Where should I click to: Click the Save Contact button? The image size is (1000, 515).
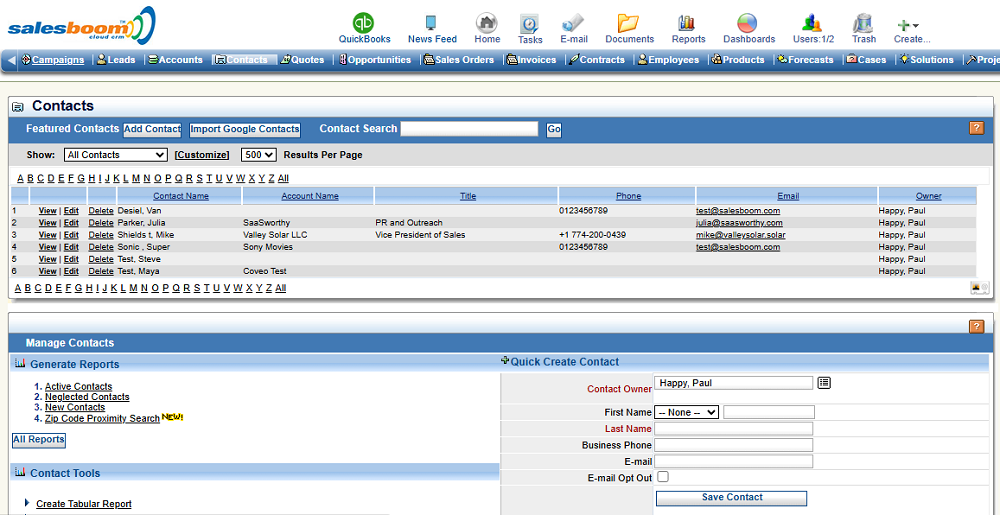(x=731, y=498)
